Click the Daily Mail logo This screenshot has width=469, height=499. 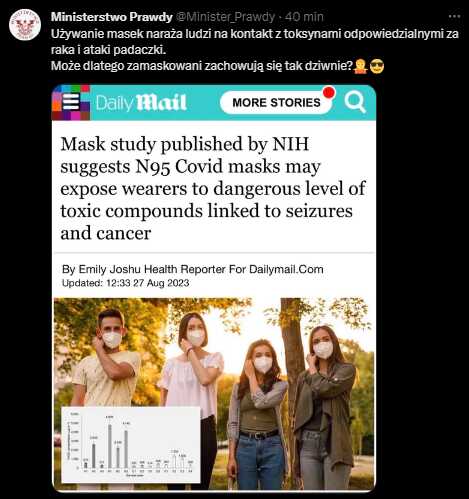[x=141, y=103]
